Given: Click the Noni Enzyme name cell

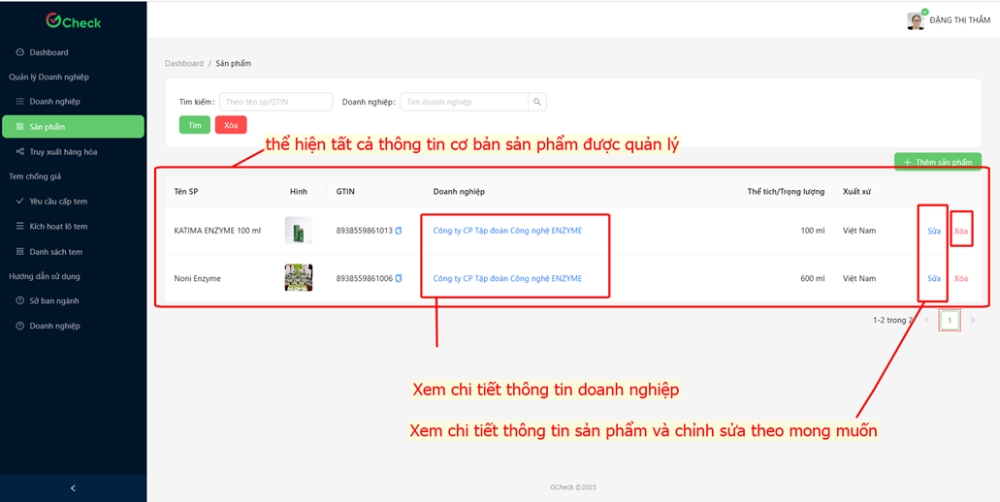Looking at the screenshot, I should point(197,279).
